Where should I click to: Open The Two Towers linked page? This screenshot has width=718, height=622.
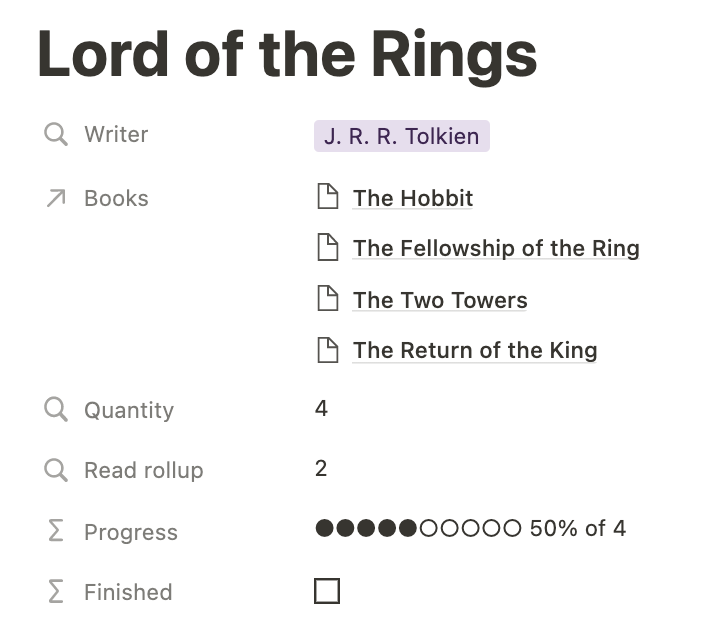coord(440,300)
